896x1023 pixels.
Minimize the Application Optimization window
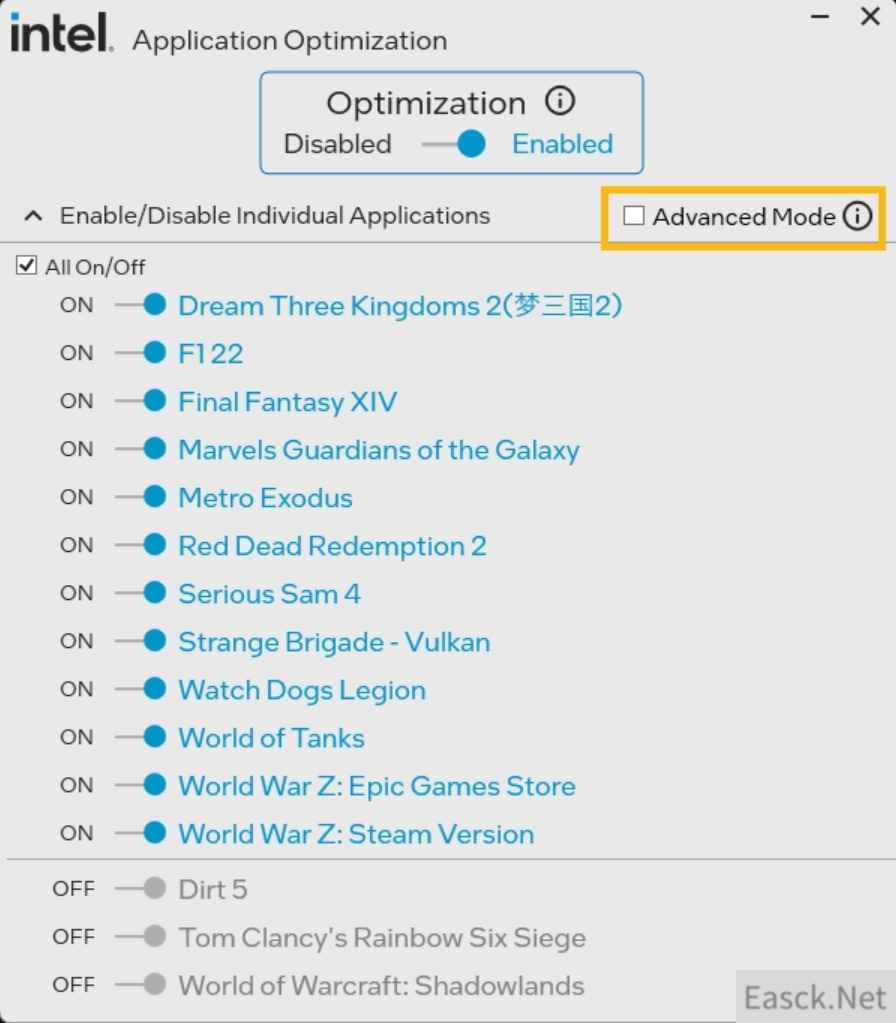pos(820,16)
